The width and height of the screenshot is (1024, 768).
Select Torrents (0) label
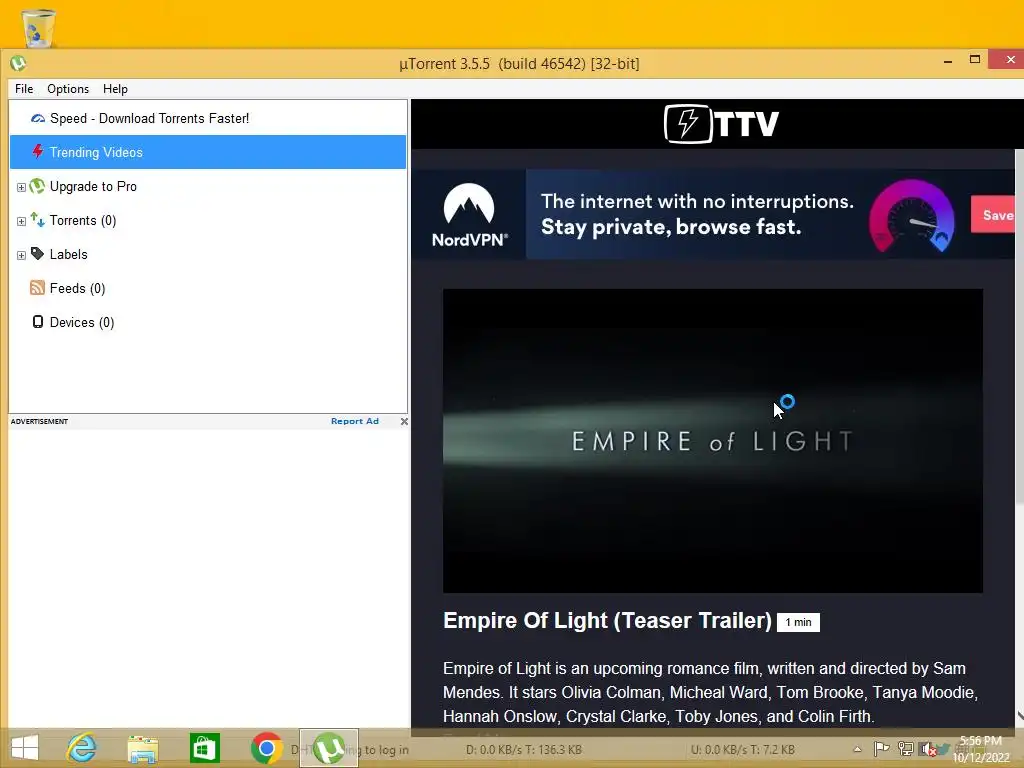[x=83, y=221]
